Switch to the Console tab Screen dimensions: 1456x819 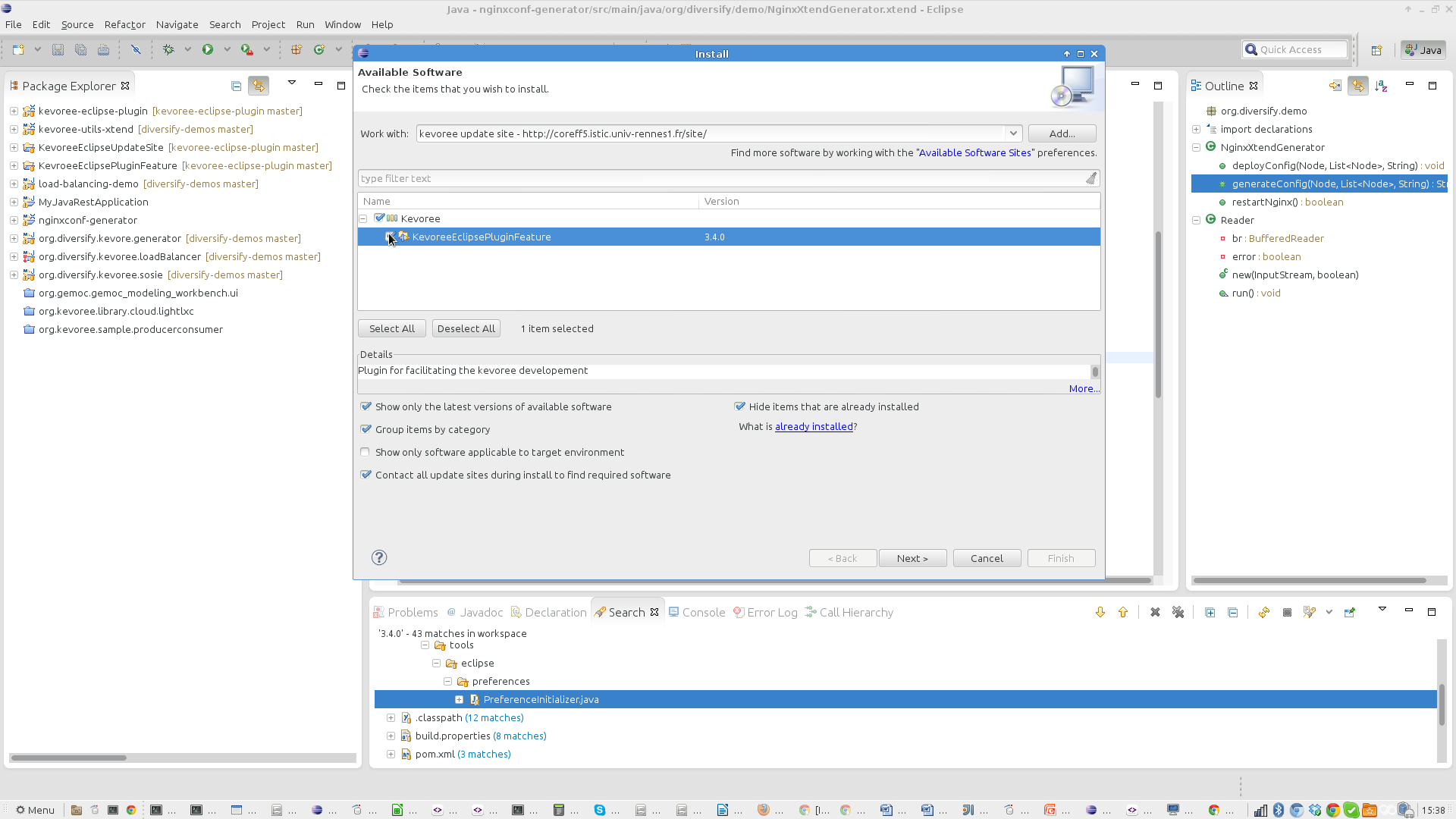tap(696, 612)
